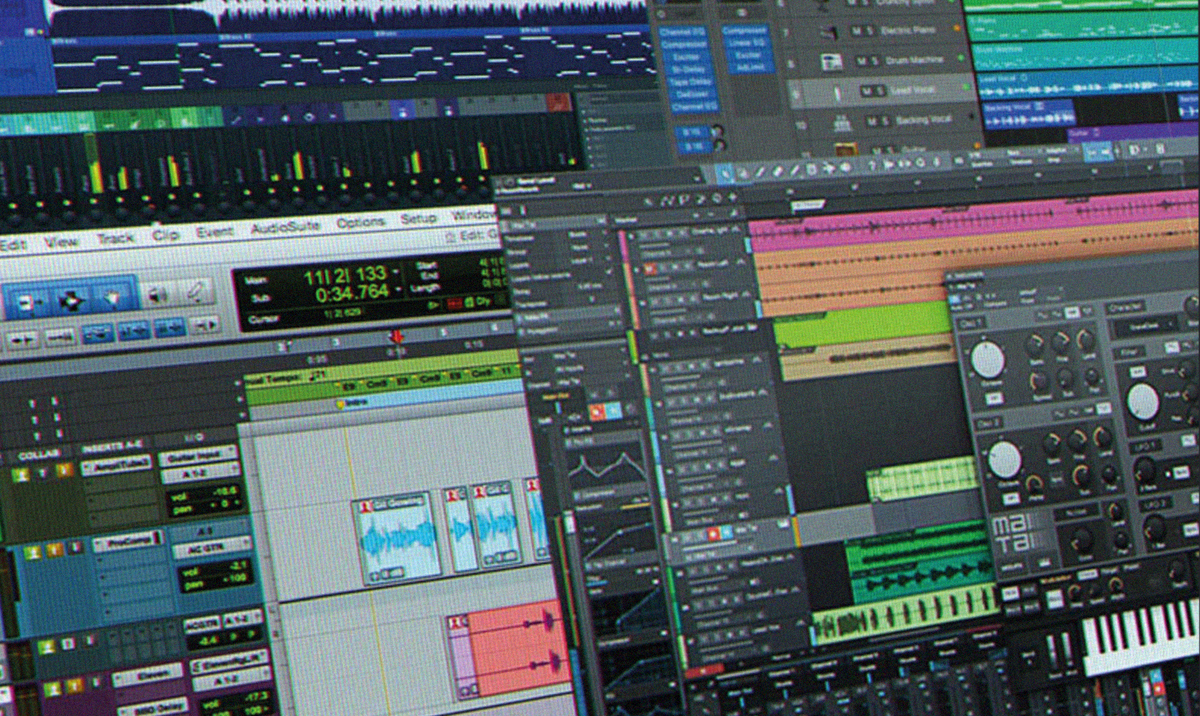
Task: Open the Setup menu in Pro Tools
Action: pos(419,218)
